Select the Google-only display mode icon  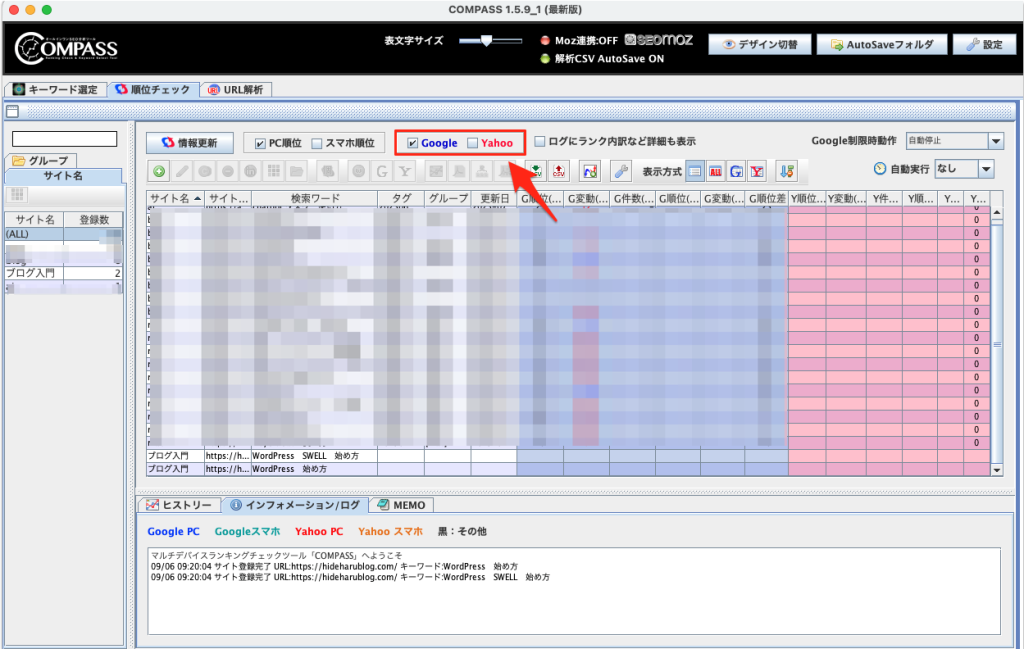pos(736,171)
